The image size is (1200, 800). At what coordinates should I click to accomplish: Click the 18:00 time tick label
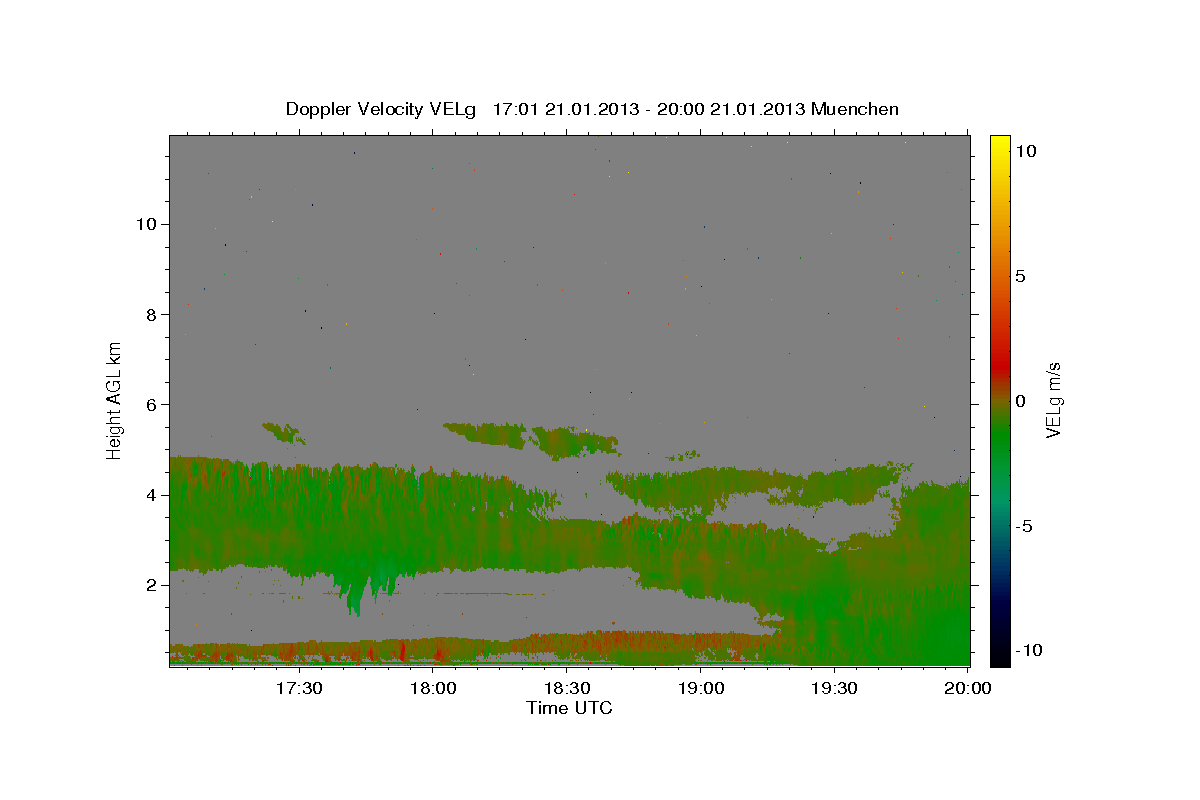click(433, 688)
